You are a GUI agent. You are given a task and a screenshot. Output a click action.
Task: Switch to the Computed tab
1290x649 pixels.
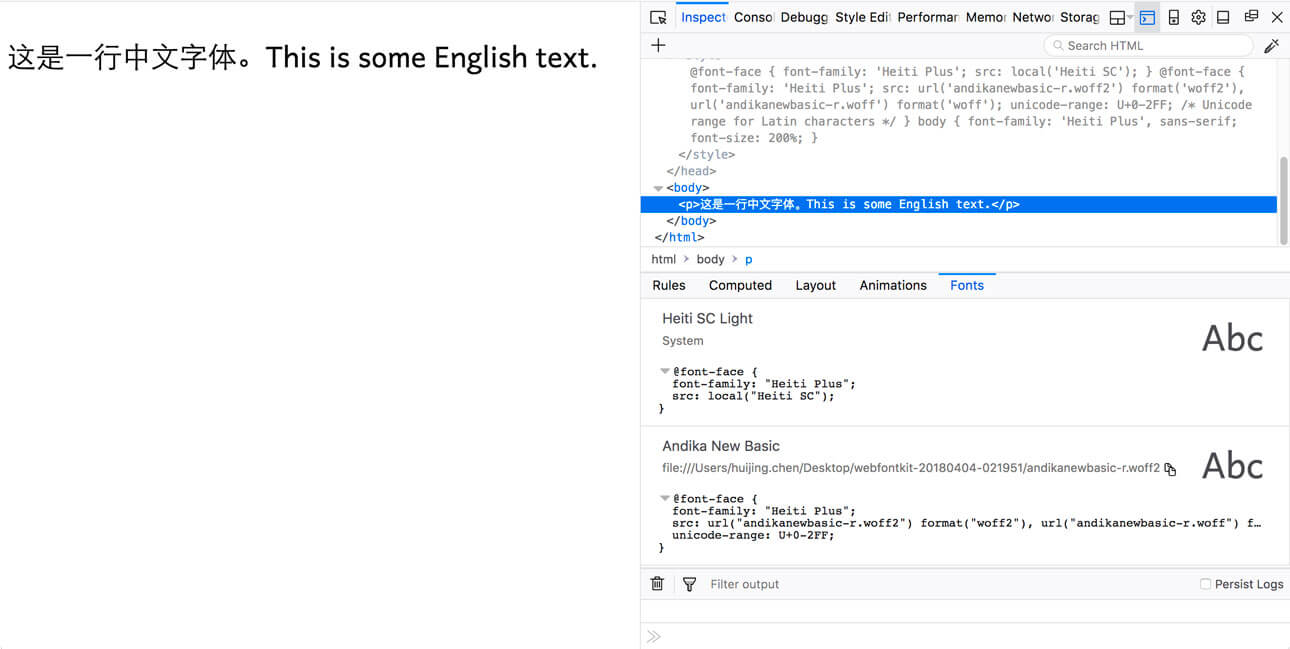tap(740, 285)
